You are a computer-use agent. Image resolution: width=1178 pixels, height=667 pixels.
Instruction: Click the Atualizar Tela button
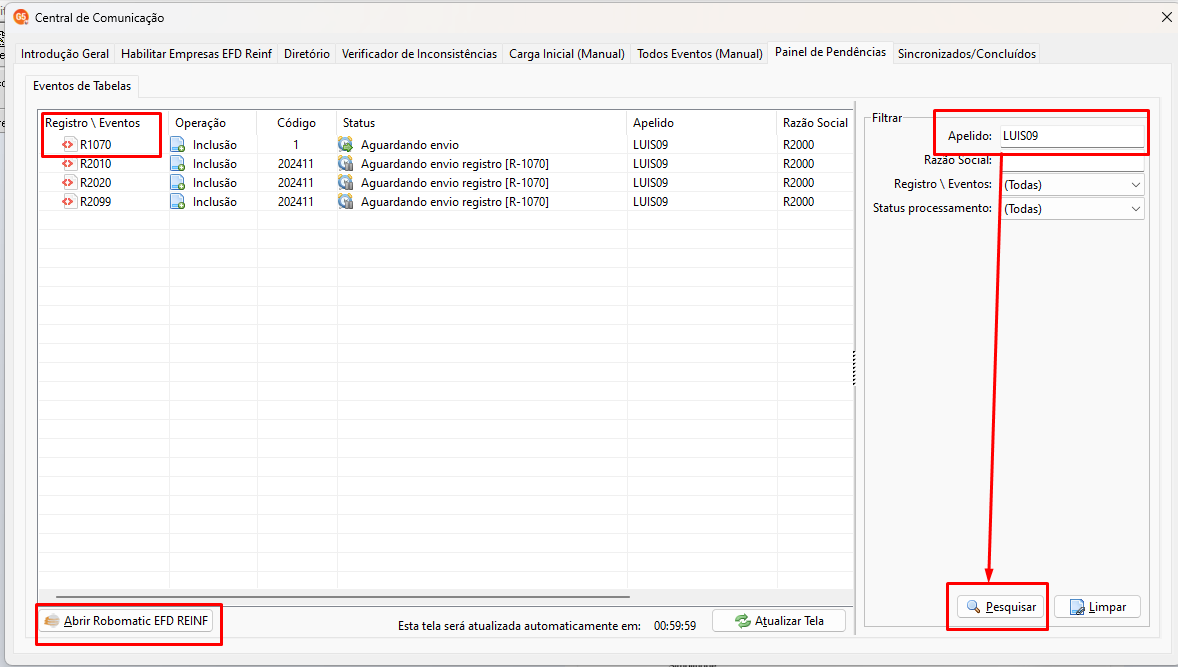pyautogui.click(x=778, y=620)
